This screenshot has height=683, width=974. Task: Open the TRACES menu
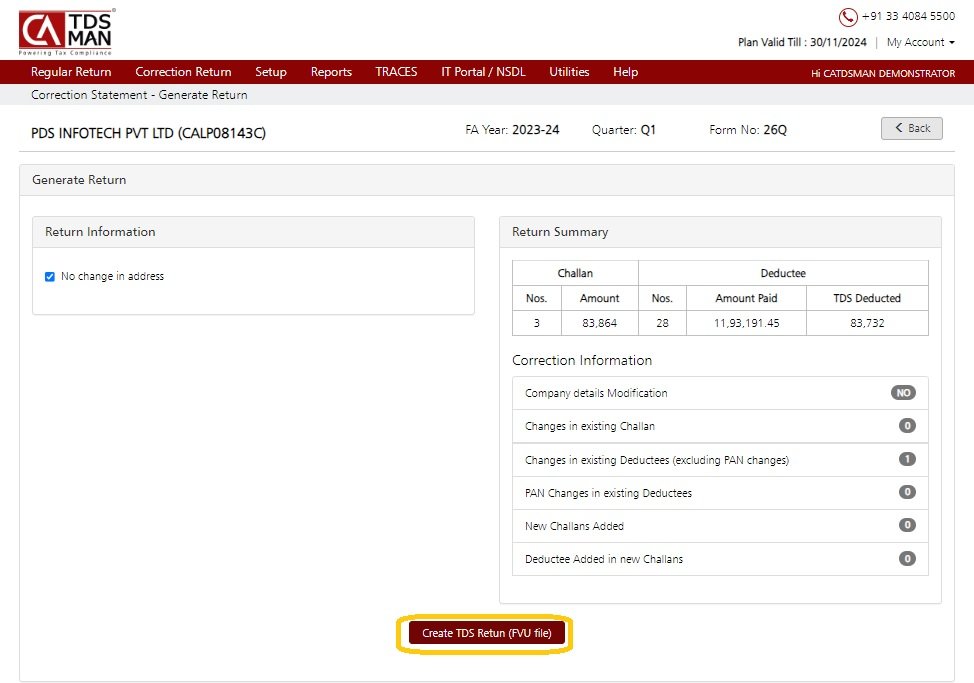coord(396,72)
